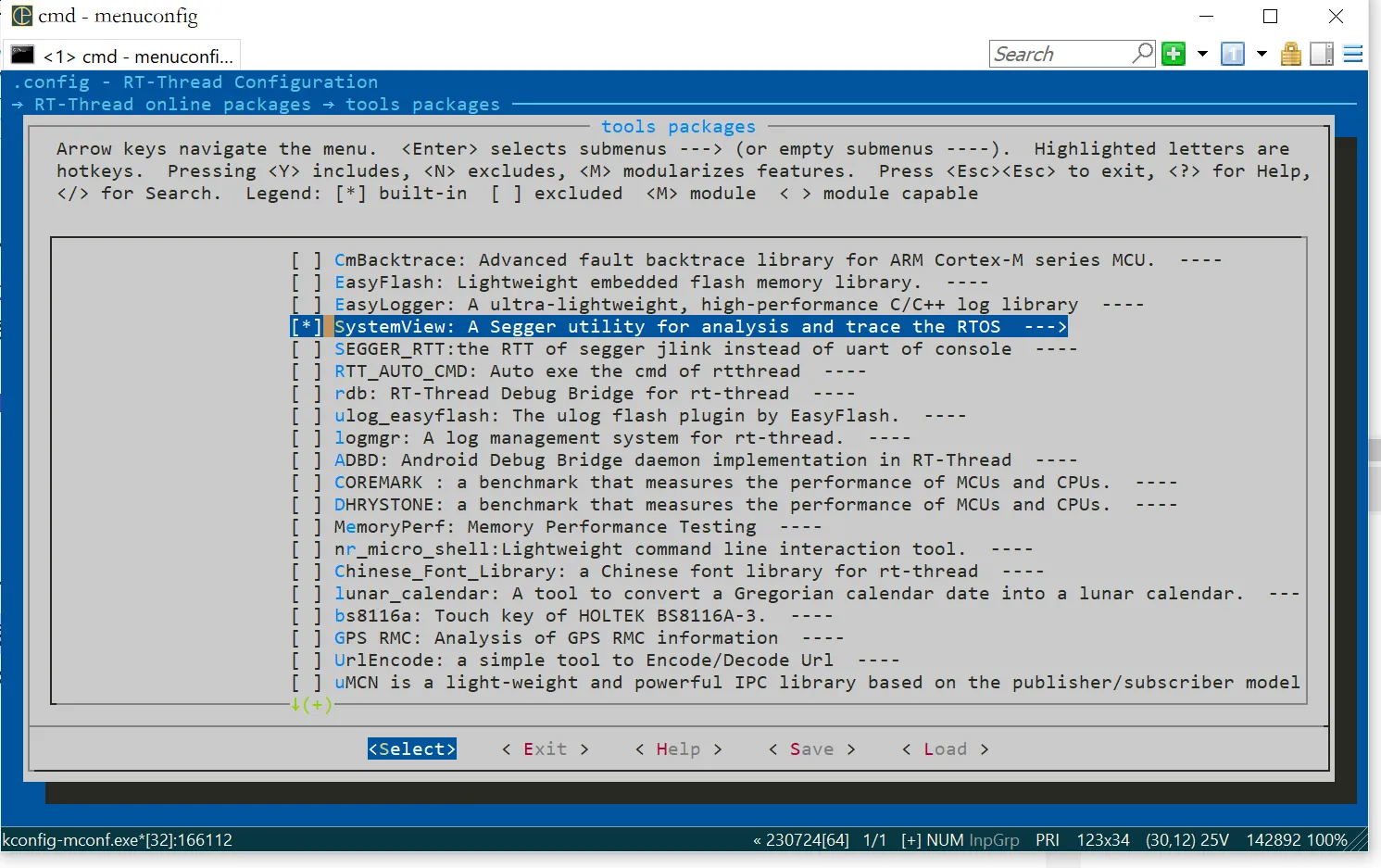The height and width of the screenshot is (868, 1381).
Task: Click the InpGrp status bar entry
Action: (x=994, y=840)
